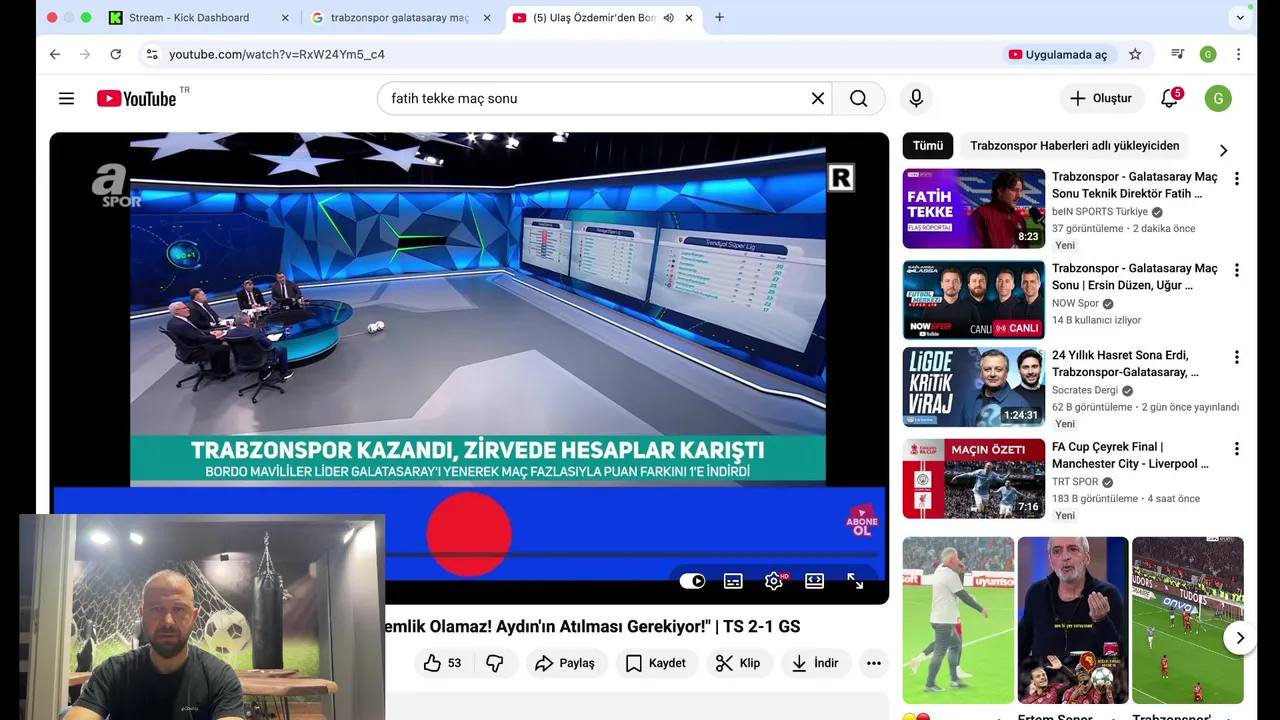Go back with browser back arrow

tap(55, 54)
